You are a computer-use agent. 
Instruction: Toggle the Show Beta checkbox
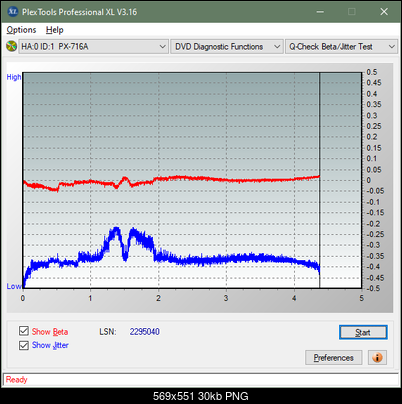(x=24, y=331)
